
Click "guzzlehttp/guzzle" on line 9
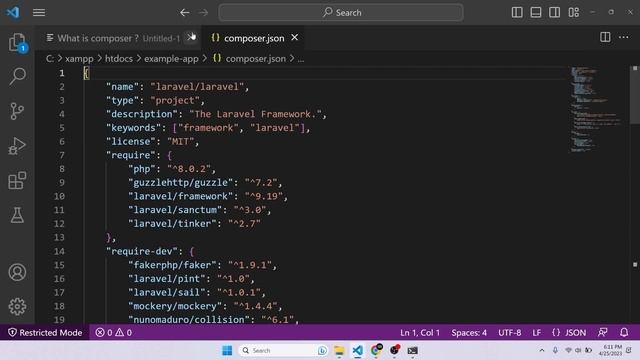coord(182,182)
